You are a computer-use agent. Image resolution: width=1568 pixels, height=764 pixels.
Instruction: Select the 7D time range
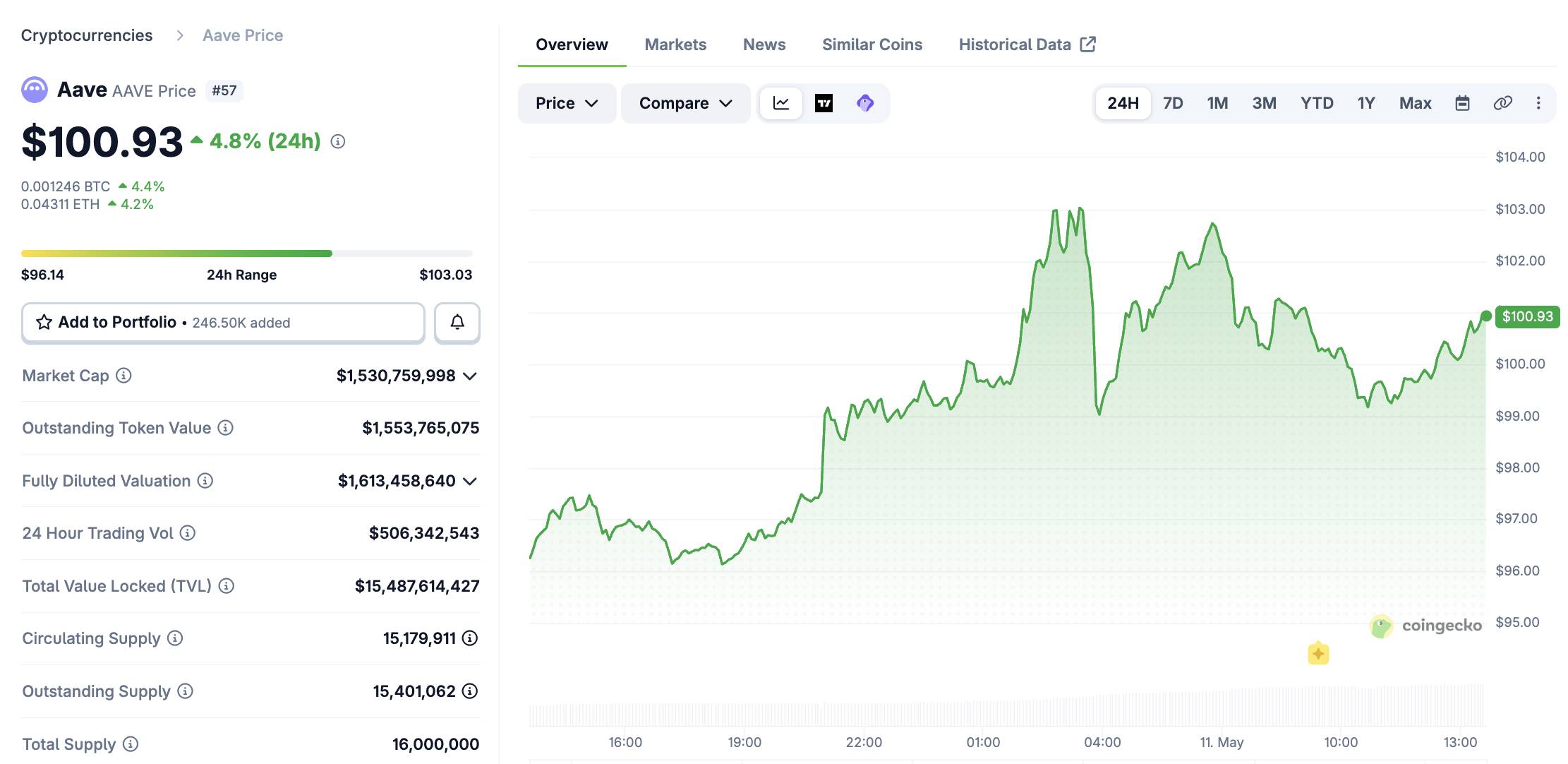1173,103
